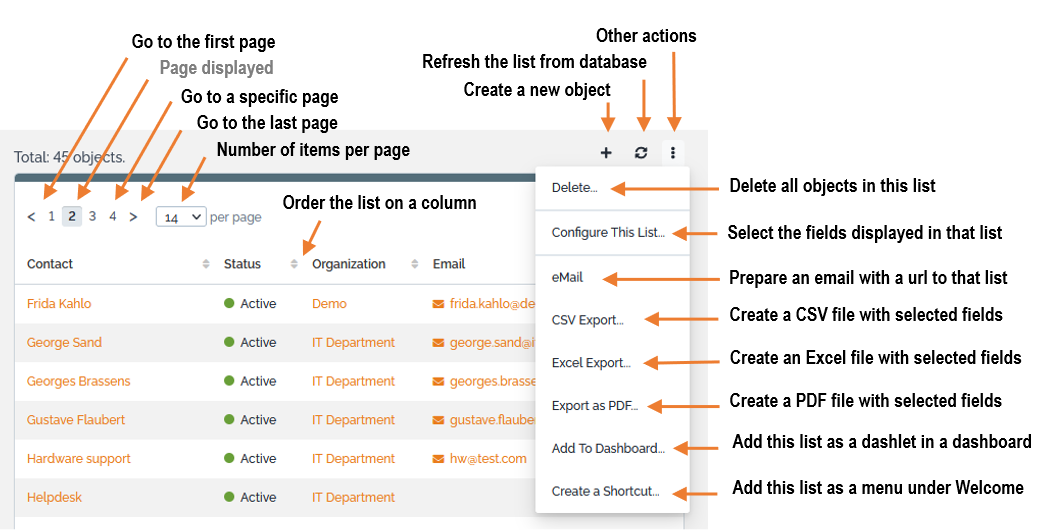Viewport: 1048px width, 531px height.
Task: Open the items per page dropdown
Action: tap(180, 216)
